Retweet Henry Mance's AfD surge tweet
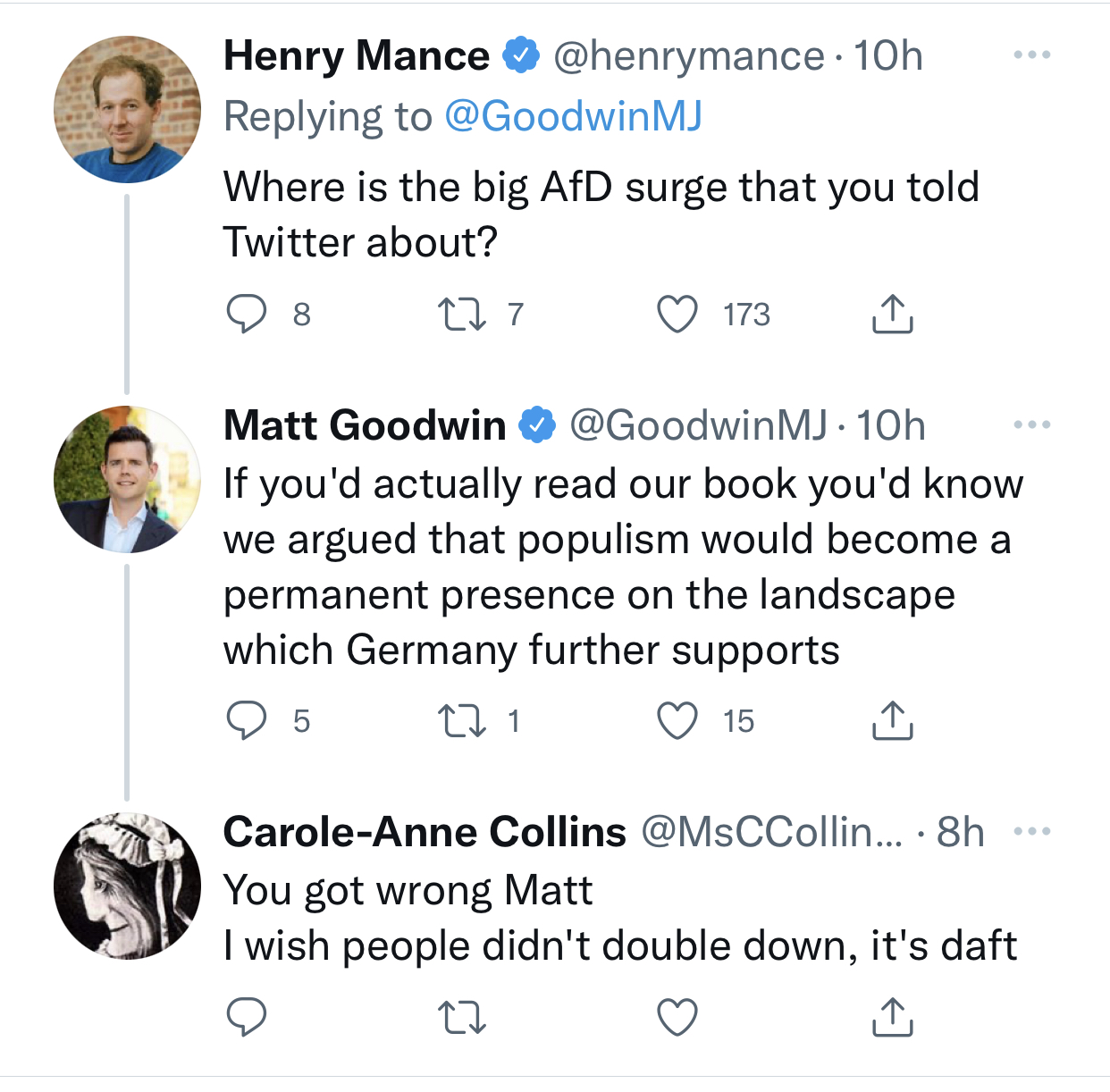The width and height of the screenshot is (1110, 1092). [462, 315]
